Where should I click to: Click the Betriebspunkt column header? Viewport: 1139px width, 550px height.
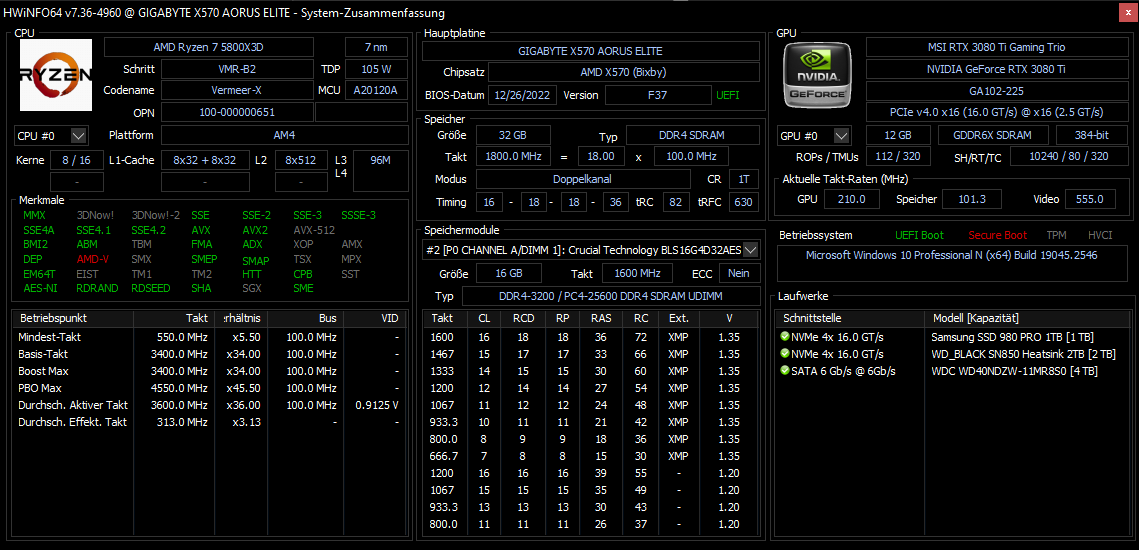pyautogui.click(x=73, y=318)
